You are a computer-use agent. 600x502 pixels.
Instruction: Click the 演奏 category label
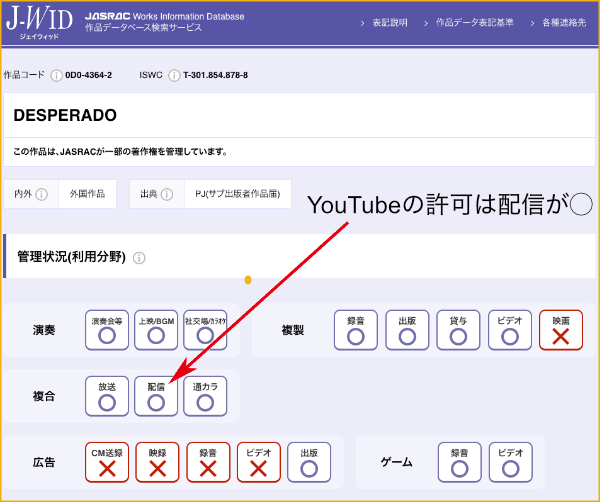click(x=44, y=330)
